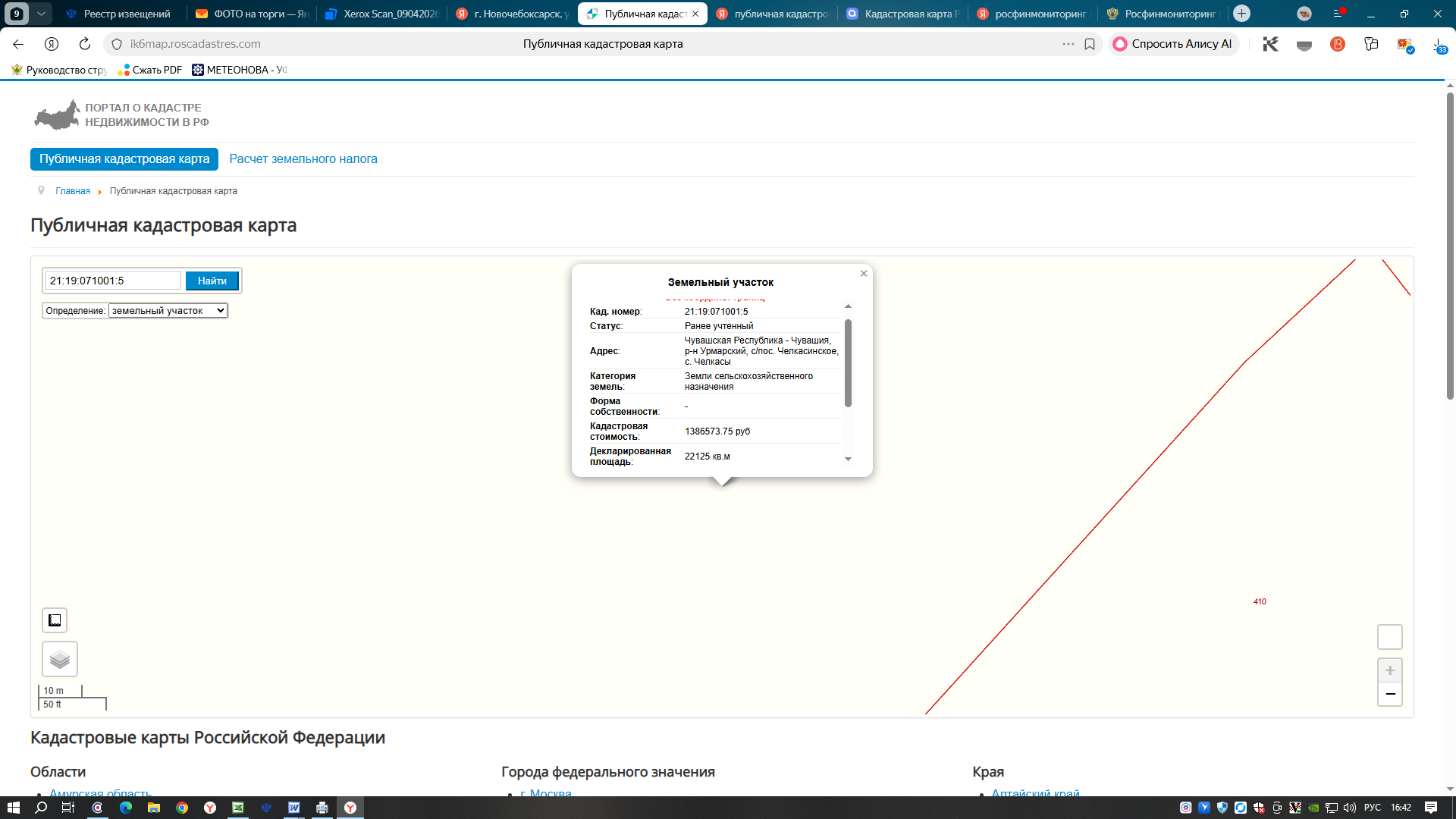Zoom in the map with plus button
Viewport: 1456px width, 819px height.
1390,670
